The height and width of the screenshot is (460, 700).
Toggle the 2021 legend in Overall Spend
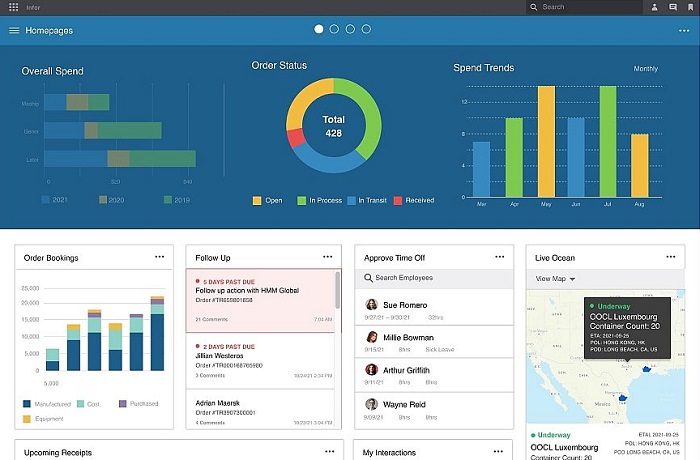(x=54, y=200)
